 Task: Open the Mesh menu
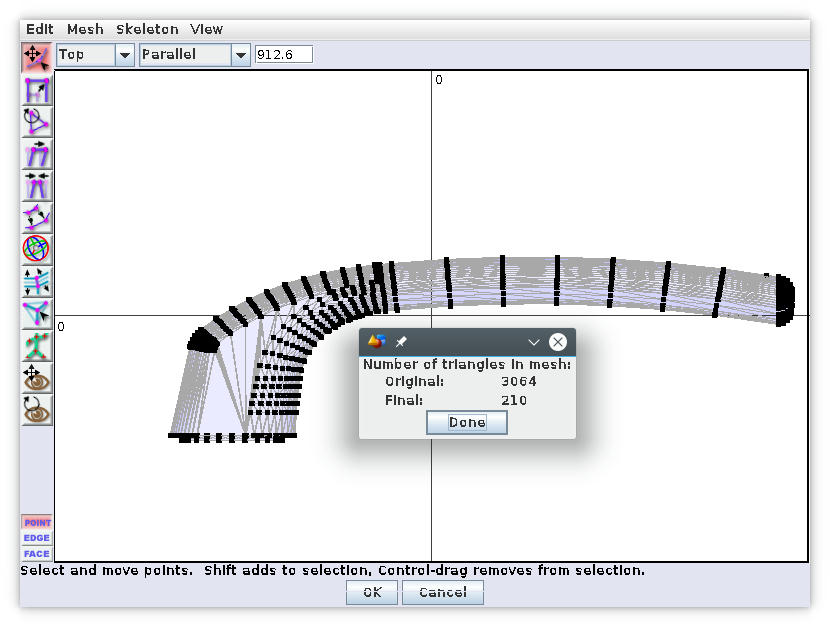(x=85, y=29)
